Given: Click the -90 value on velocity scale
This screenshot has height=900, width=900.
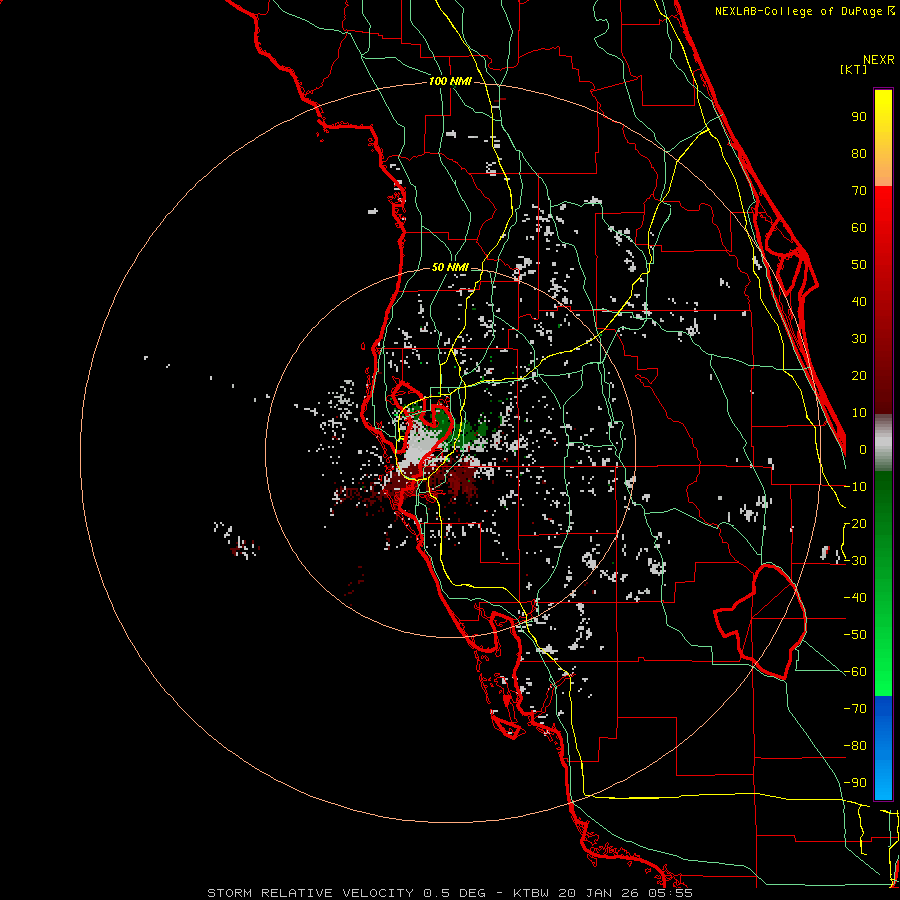Looking at the screenshot, I should [x=855, y=782].
